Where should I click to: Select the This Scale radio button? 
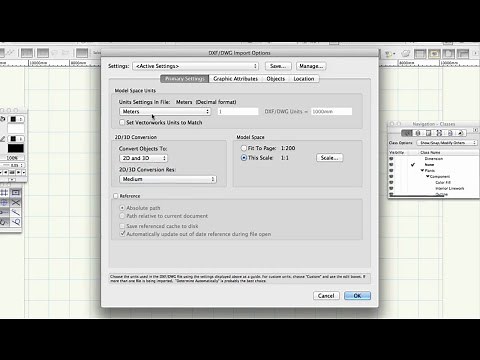coord(244,158)
